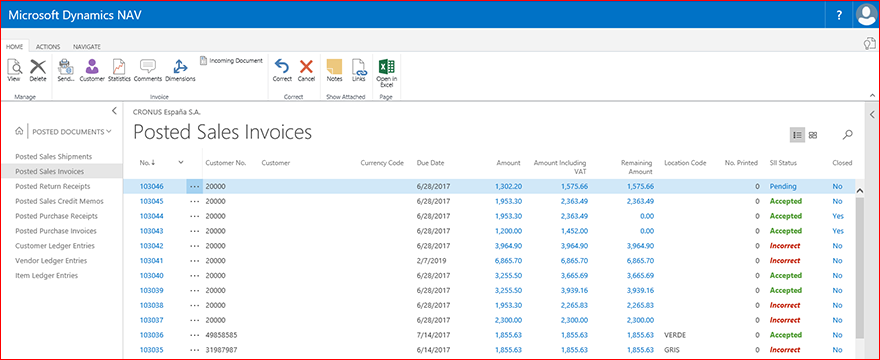Click amount 6,865.70 in Amount column

click(x=508, y=261)
